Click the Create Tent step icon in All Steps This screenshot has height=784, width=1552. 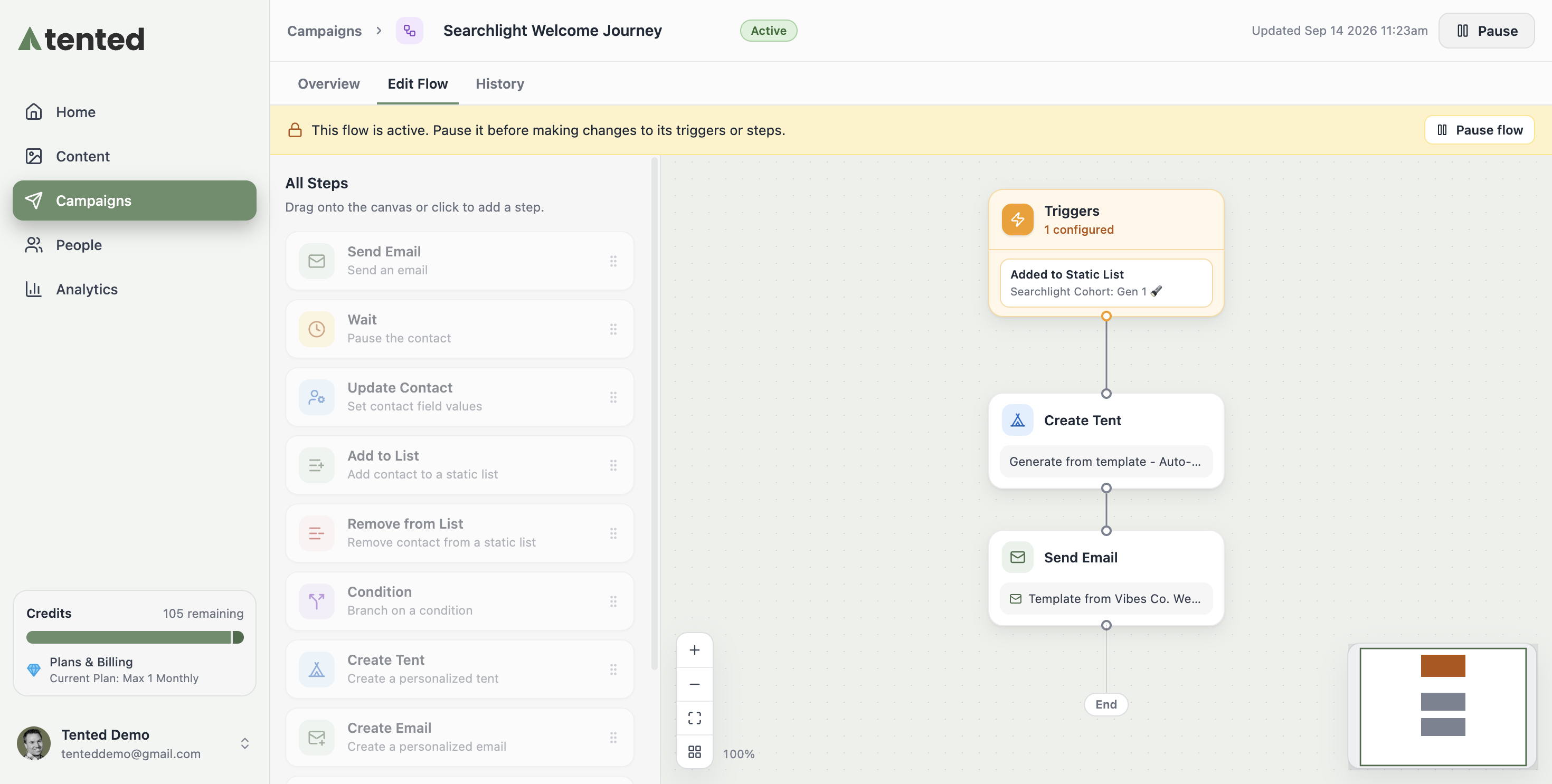click(x=316, y=669)
